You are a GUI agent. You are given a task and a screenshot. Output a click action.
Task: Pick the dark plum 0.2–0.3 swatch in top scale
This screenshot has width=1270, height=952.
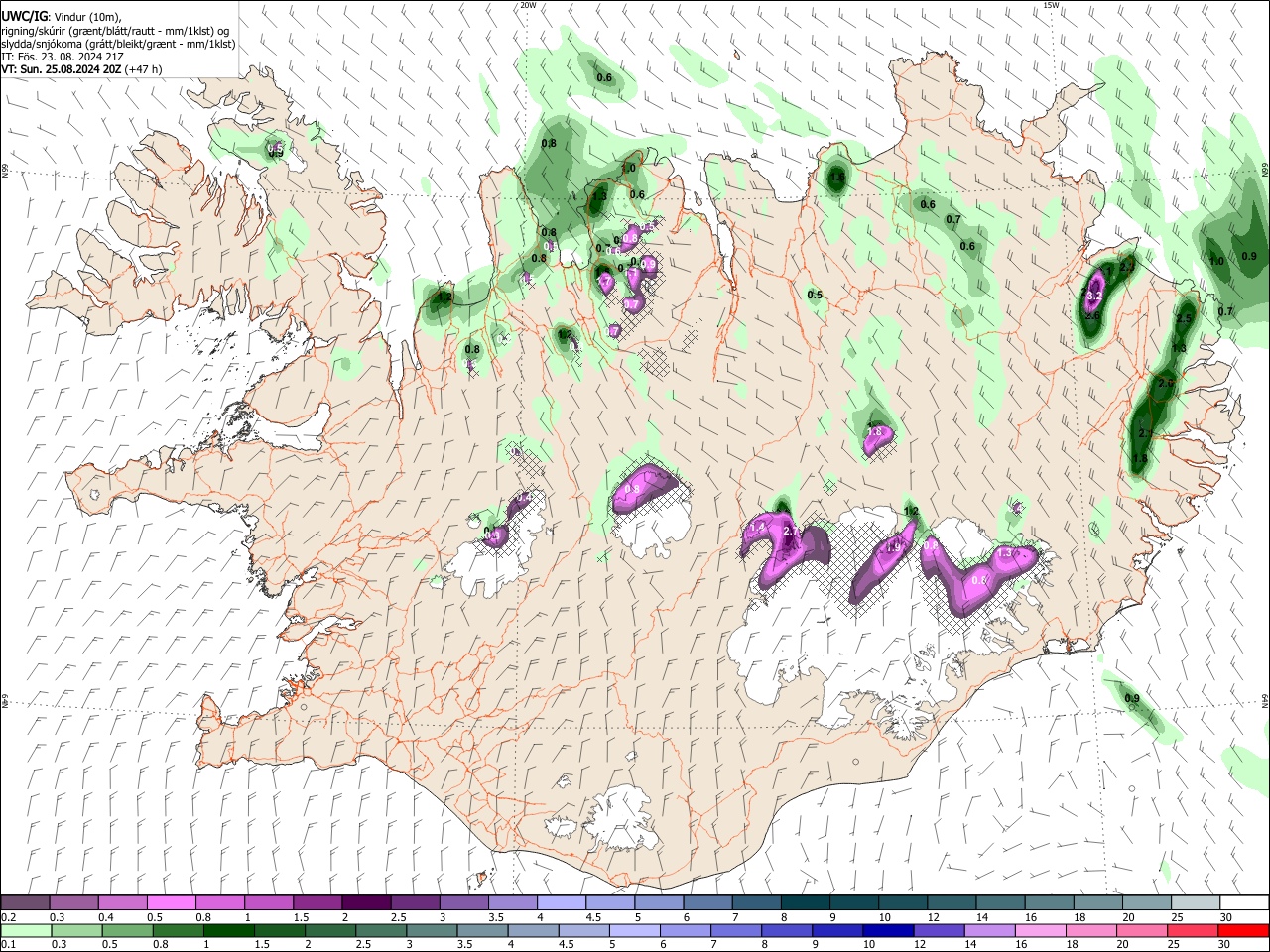coord(25,903)
